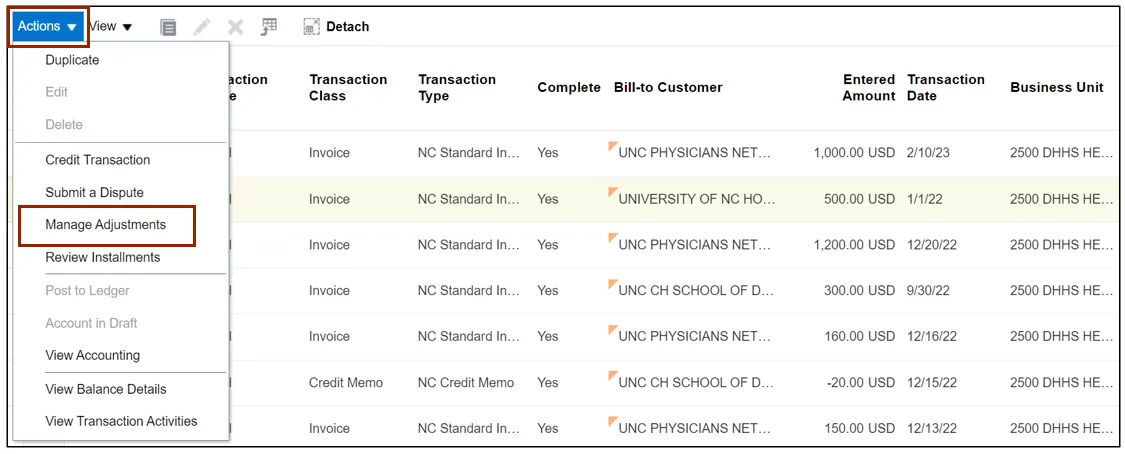Click the flag icon beside UNIVERSITY OF NC HO customer

tap(613, 193)
